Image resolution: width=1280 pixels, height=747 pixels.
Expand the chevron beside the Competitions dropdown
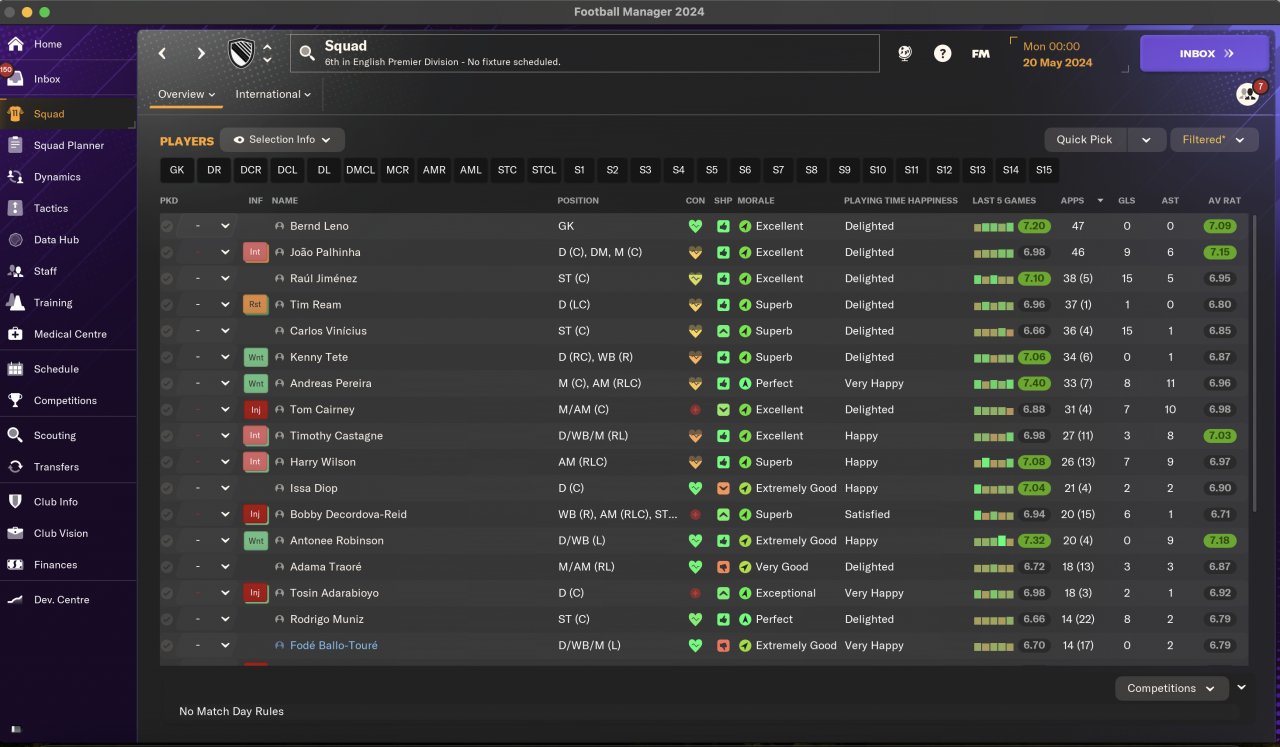click(x=1242, y=687)
